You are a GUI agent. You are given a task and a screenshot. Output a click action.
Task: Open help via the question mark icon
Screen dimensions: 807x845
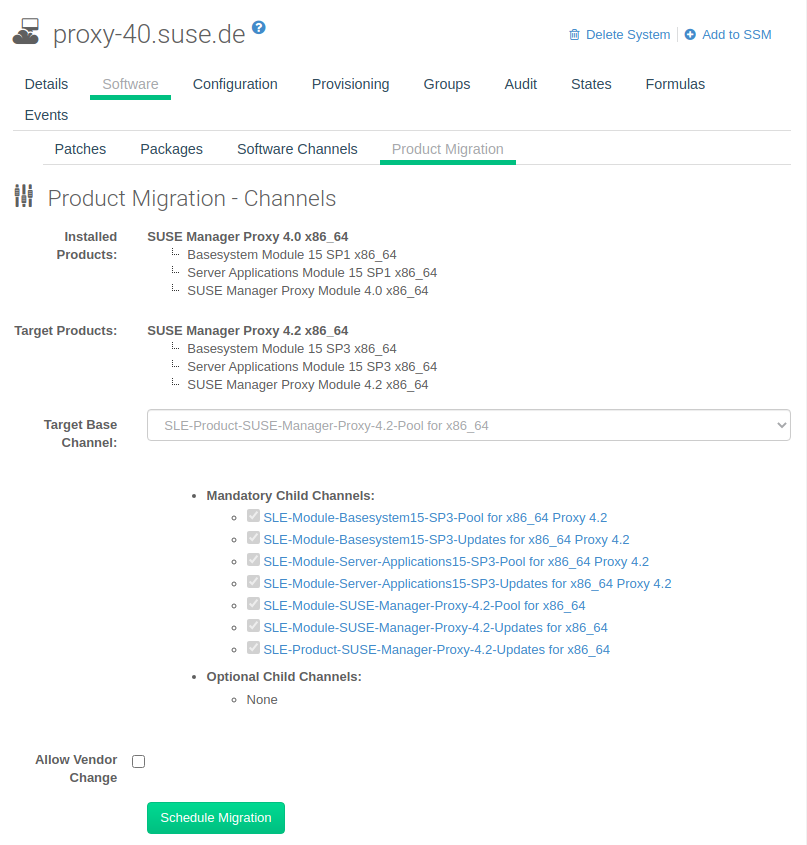coord(259,28)
